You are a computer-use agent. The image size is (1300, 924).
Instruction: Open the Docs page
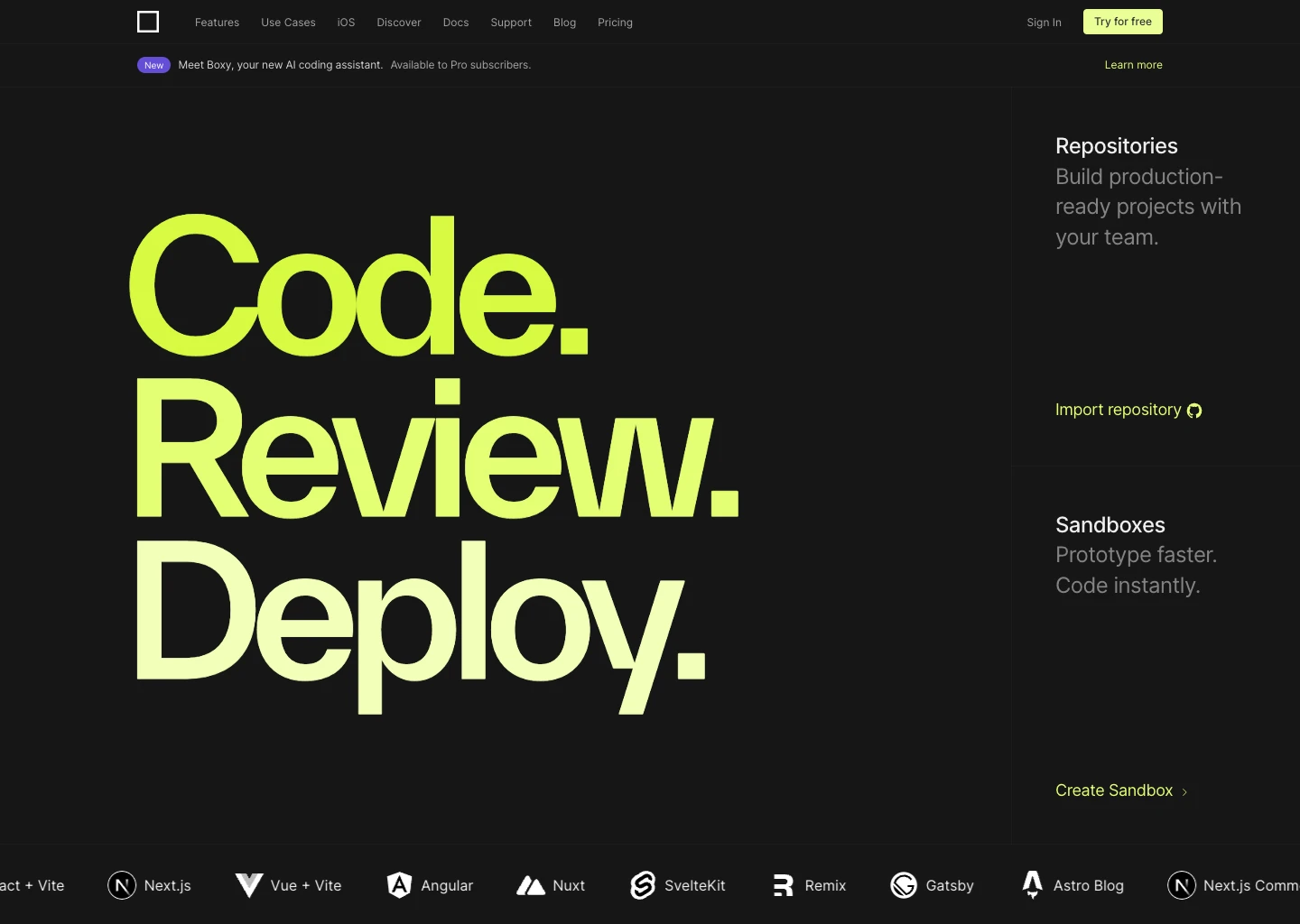tap(455, 22)
